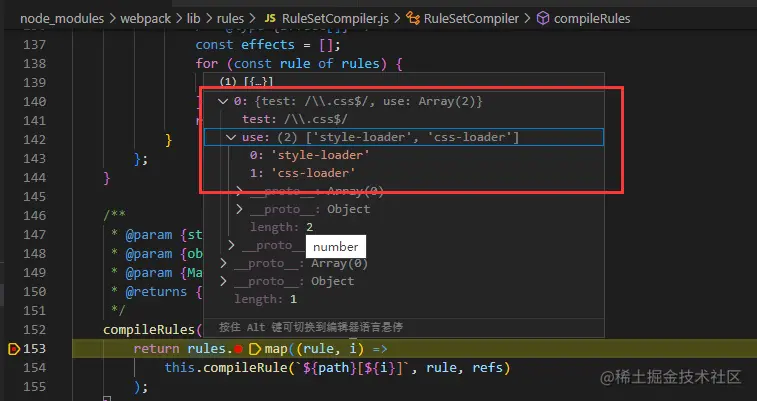The width and height of the screenshot is (757, 401).
Task: Click the number type tooltip
Action: point(336,247)
